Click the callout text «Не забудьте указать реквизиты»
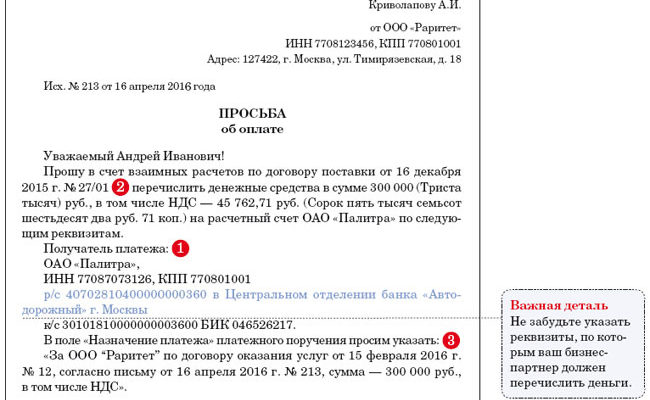 [x=568, y=320]
